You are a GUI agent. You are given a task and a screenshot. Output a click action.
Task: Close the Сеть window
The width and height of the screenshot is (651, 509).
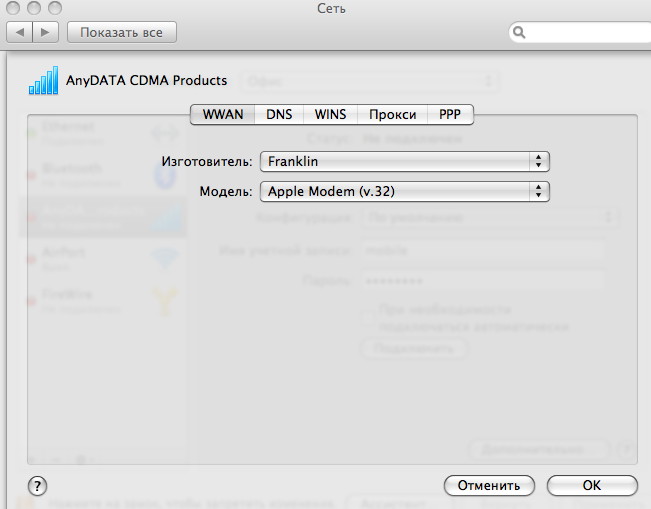pos(13,9)
